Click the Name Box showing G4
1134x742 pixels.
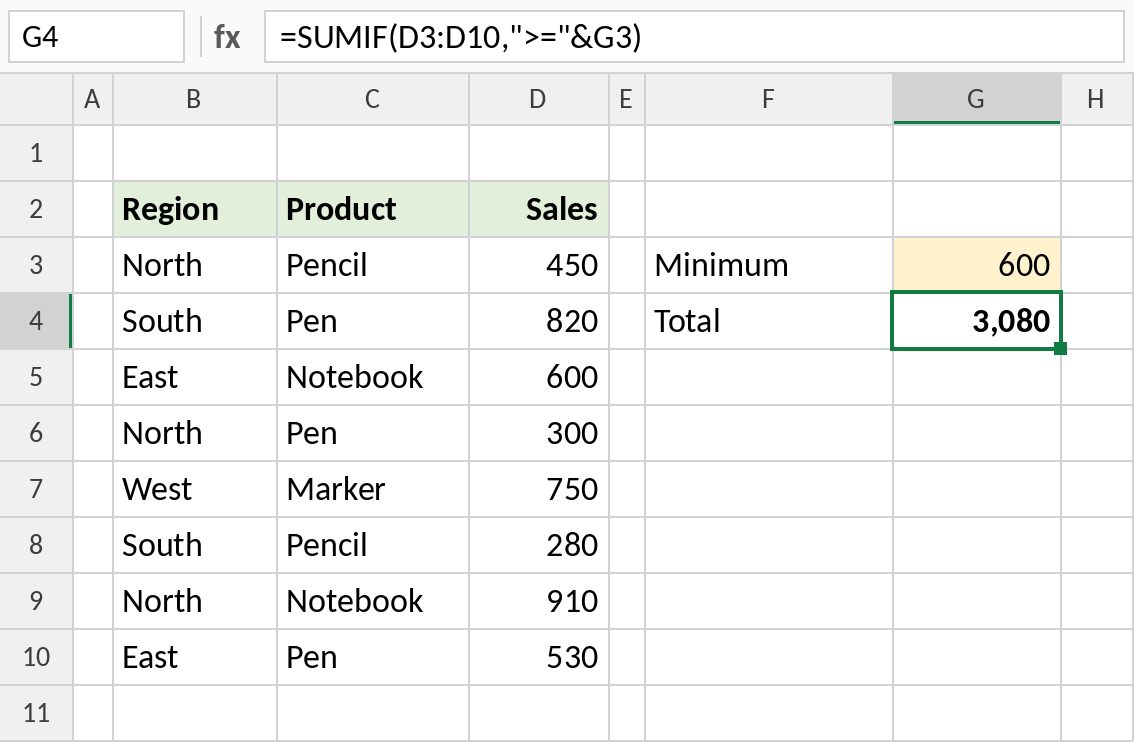pos(96,36)
